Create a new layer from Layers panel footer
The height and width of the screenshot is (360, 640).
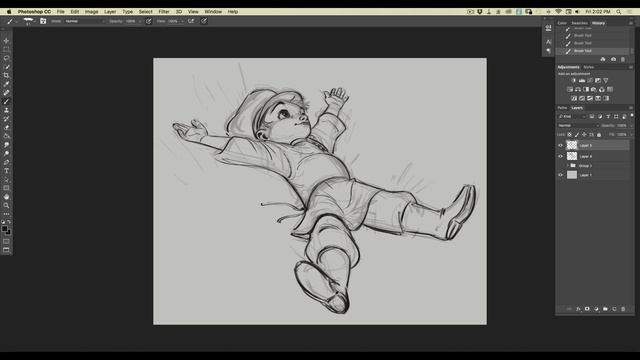614,309
